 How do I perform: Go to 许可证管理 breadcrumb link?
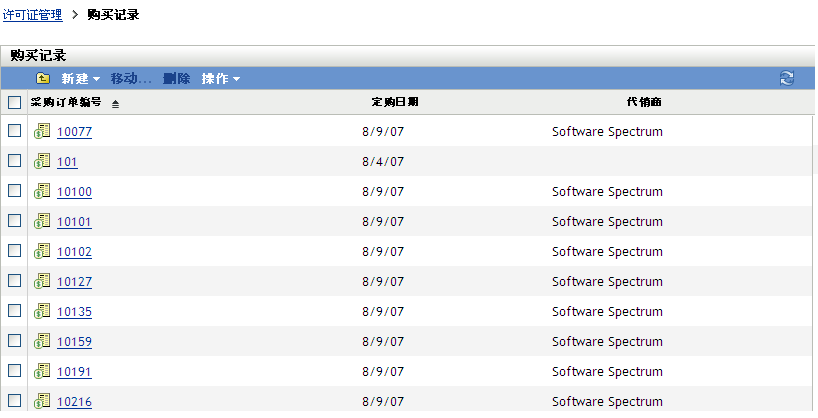[33, 15]
